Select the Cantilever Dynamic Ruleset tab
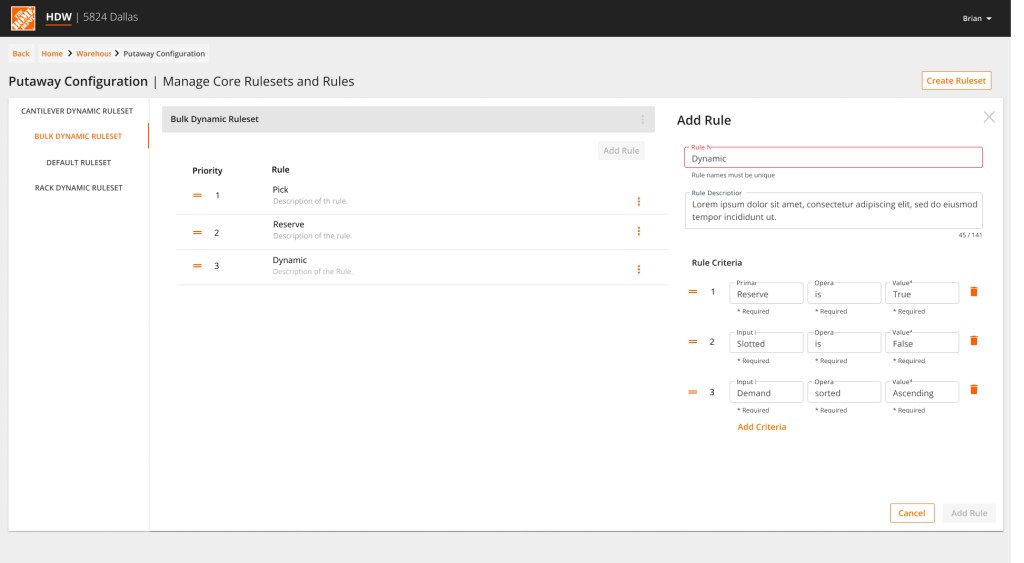1024x563 pixels. [x=77, y=111]
